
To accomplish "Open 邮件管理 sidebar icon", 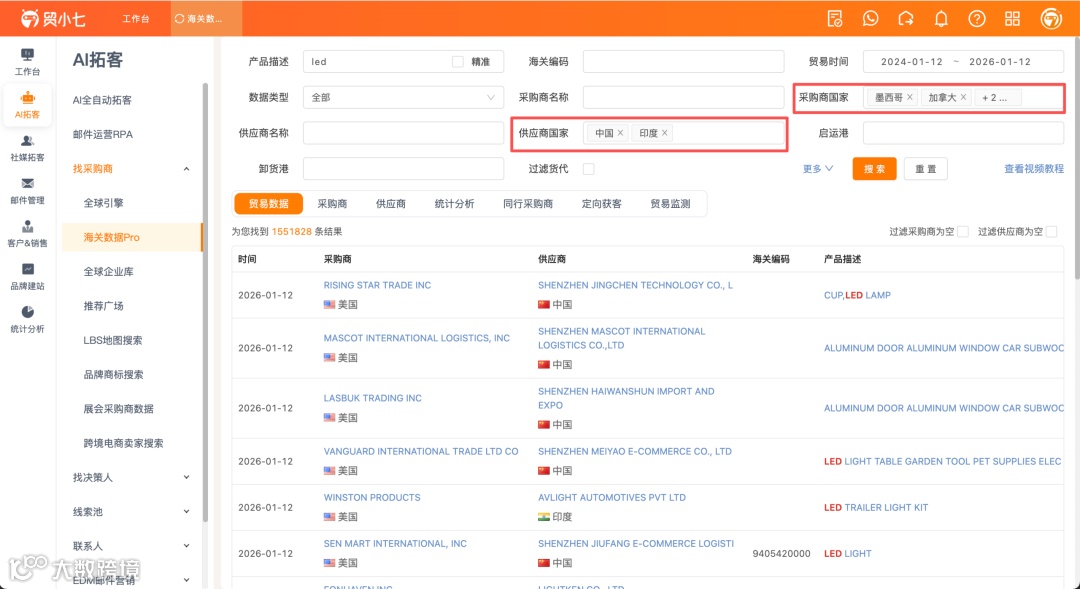I will pos(28,191).
